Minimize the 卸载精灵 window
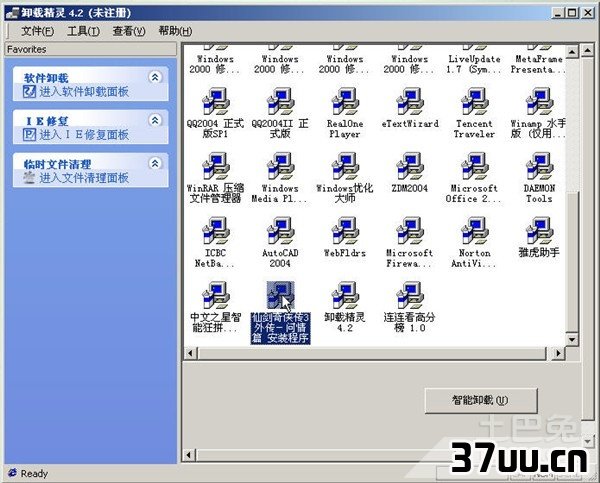600x483 pixels. (559, 13)
